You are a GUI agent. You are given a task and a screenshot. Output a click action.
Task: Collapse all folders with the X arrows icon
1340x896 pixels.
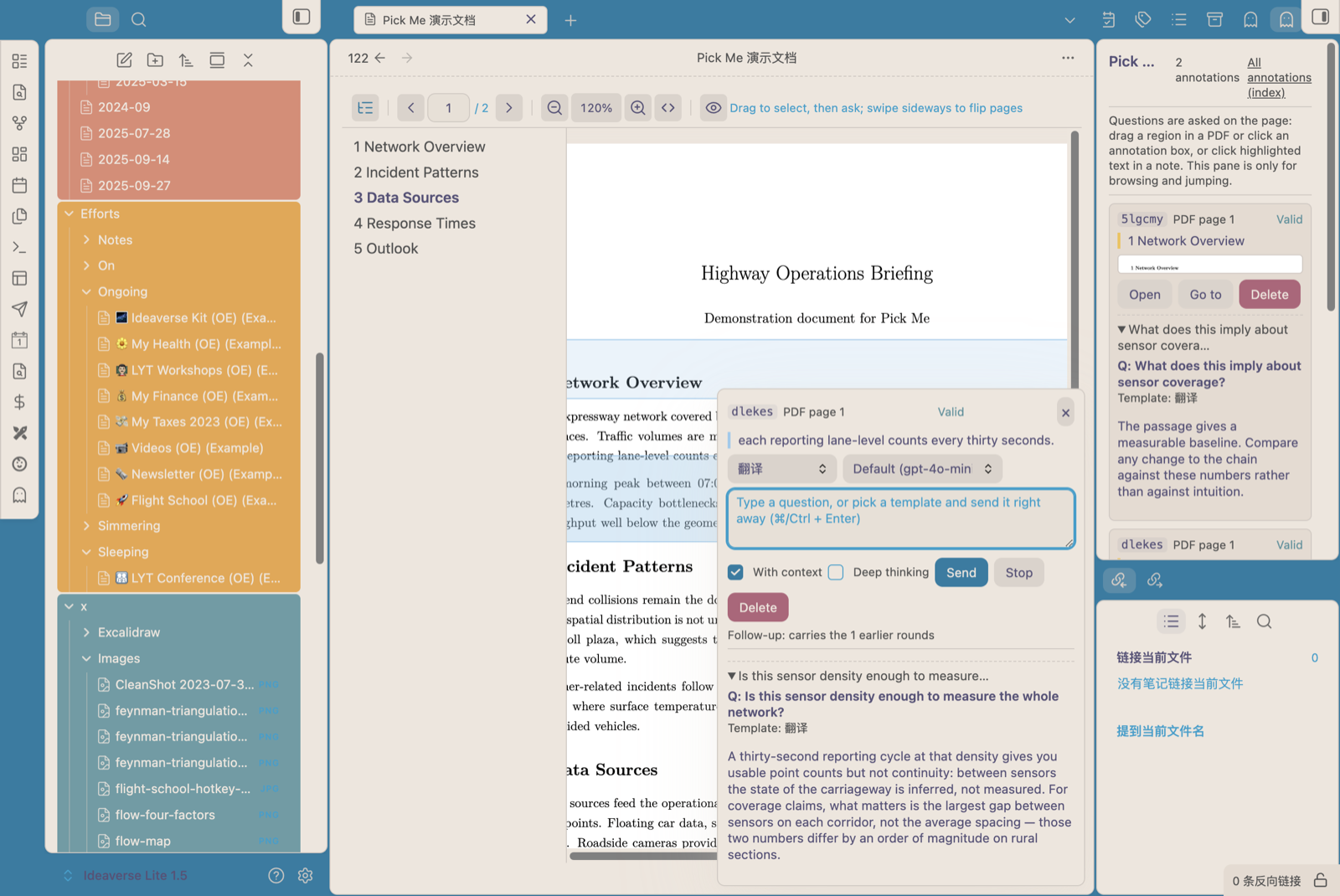[x=248, y=60]
